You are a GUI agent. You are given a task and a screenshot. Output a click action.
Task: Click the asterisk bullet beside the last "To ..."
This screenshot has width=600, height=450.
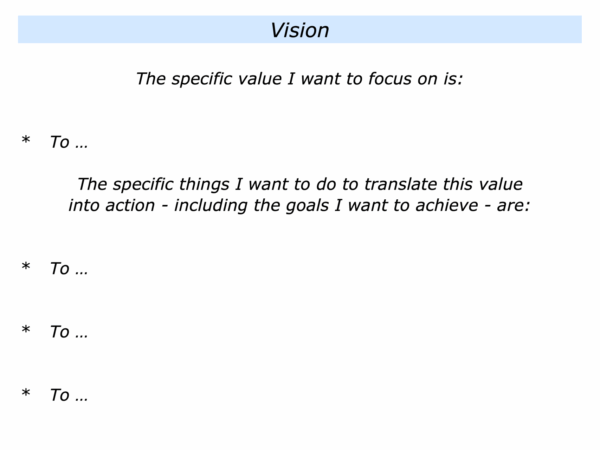click(26, 393)
